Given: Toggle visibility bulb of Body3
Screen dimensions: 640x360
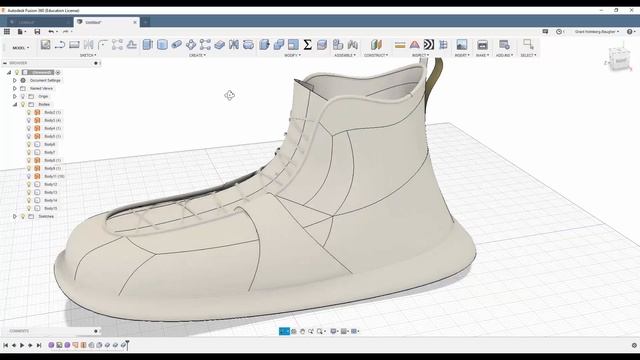Looking at the screenshot, I should [x=29, y=120].
